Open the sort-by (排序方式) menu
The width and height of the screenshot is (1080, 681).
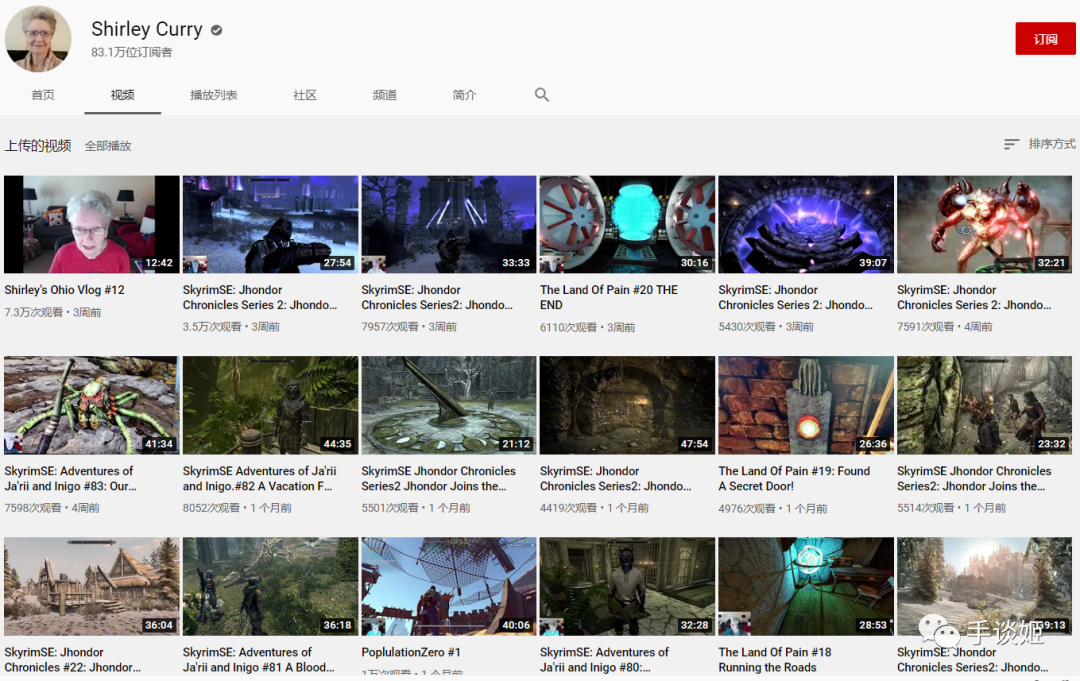tap(1039, 144)
